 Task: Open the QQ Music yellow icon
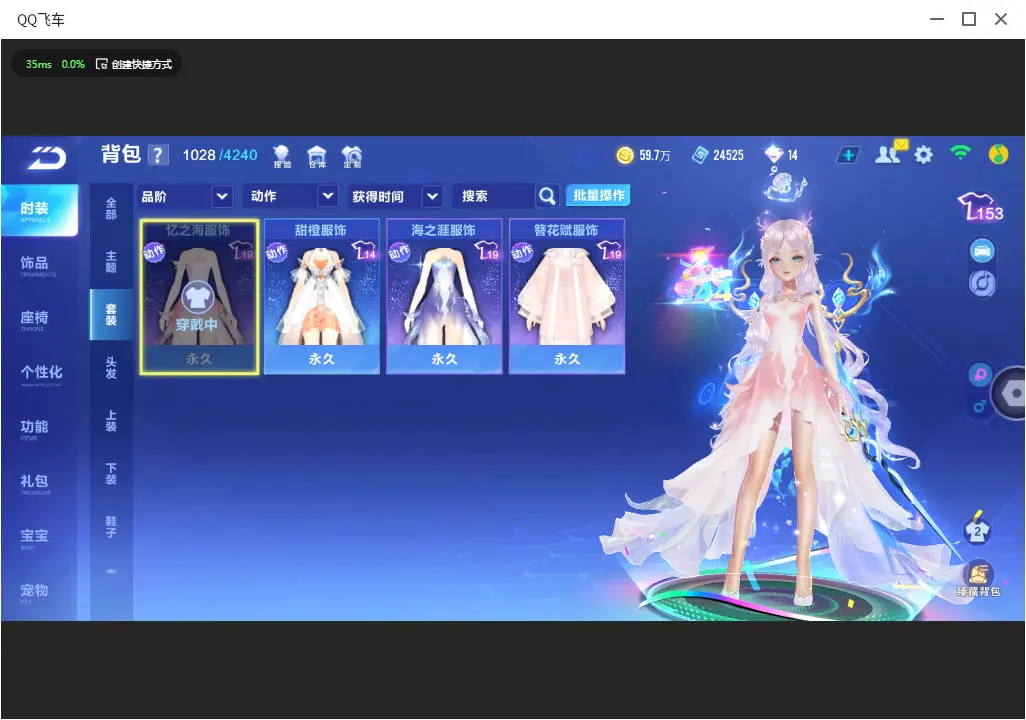point(998,154)
